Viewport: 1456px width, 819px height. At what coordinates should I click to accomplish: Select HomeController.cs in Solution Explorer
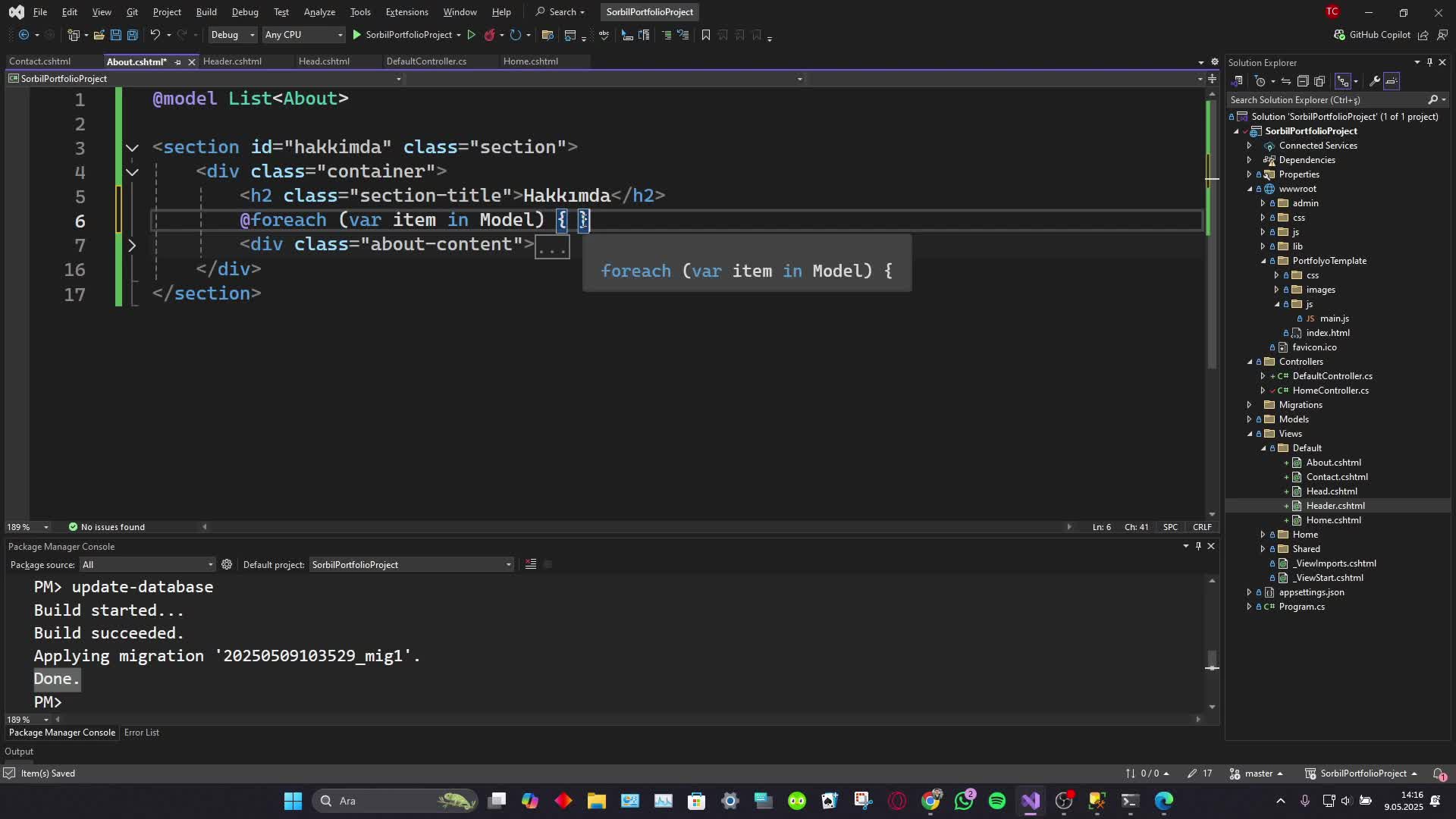tap(1330, 391)
